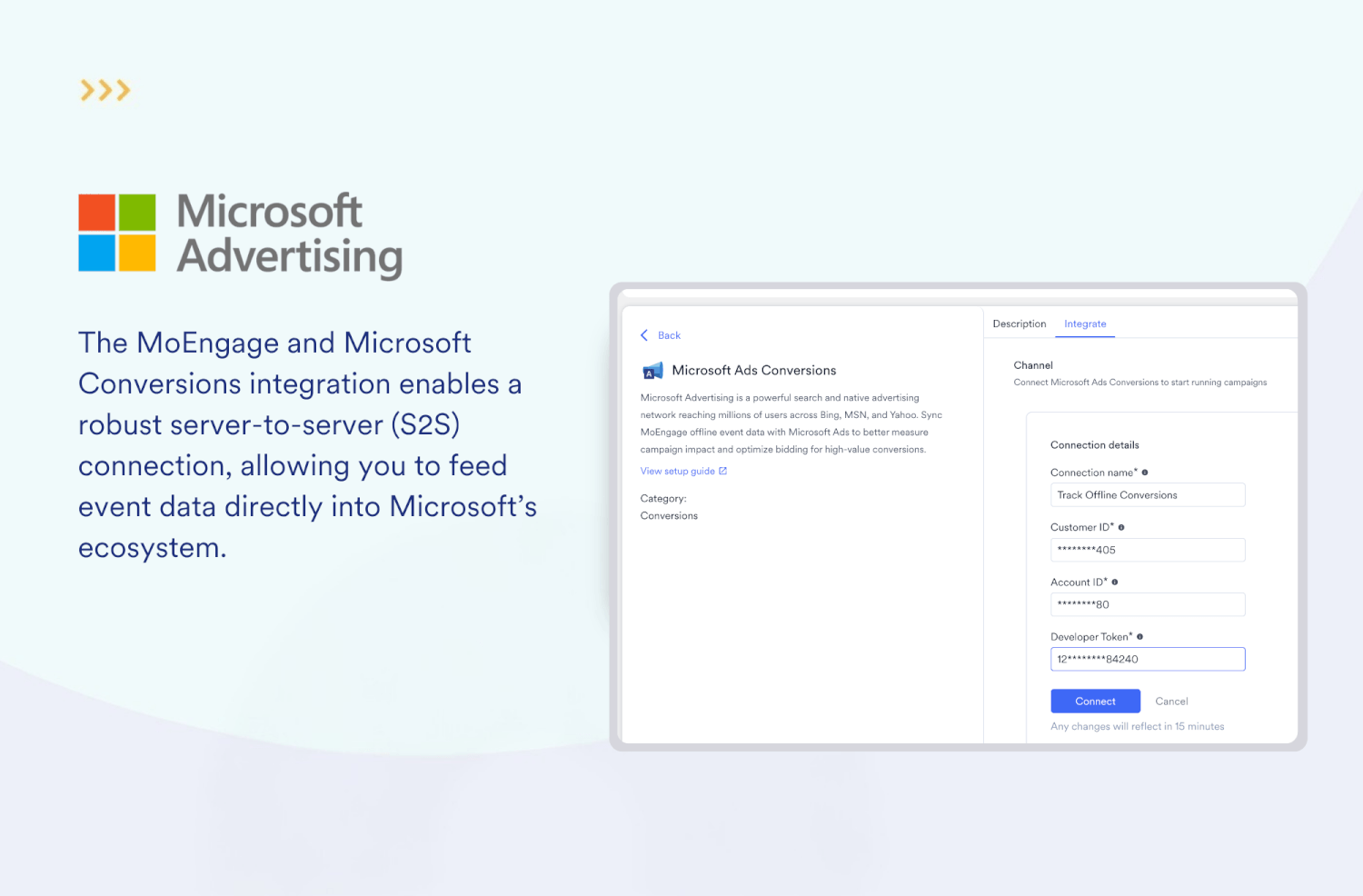Select the Account ID input field

1147,604
